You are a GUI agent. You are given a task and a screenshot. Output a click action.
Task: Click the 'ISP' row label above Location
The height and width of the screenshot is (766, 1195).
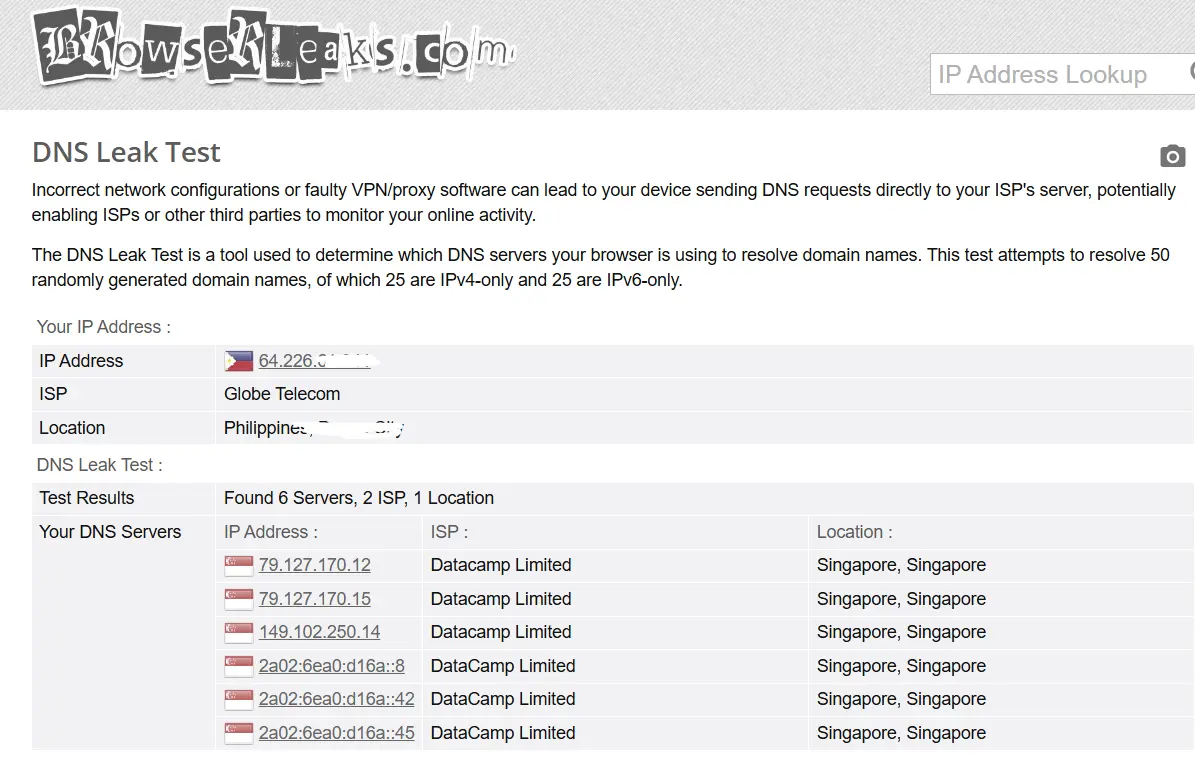coord(53,394)
